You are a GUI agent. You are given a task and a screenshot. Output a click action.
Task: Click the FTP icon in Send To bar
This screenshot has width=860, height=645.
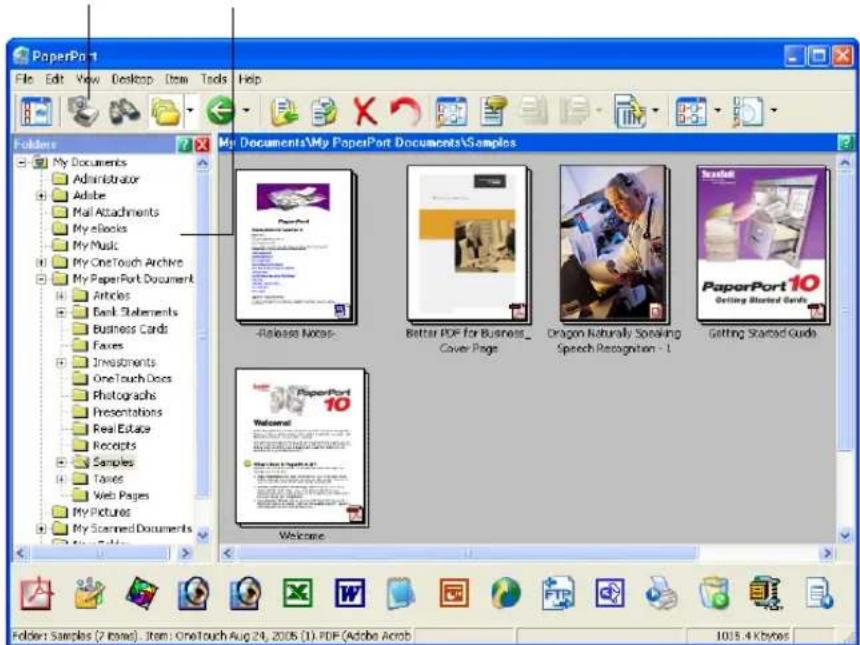click(558, 594)
